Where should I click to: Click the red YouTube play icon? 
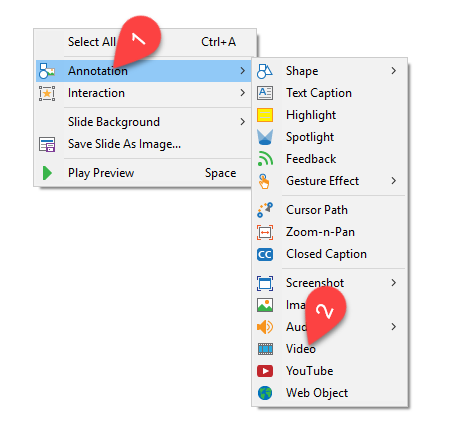click(x=265, y=371)
